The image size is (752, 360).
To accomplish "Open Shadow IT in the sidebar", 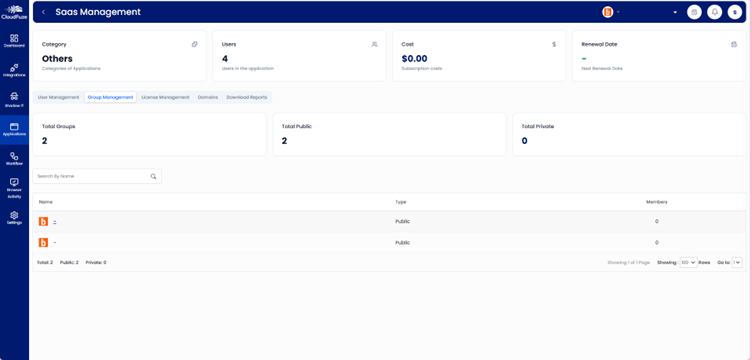I will tap(14, 100).
